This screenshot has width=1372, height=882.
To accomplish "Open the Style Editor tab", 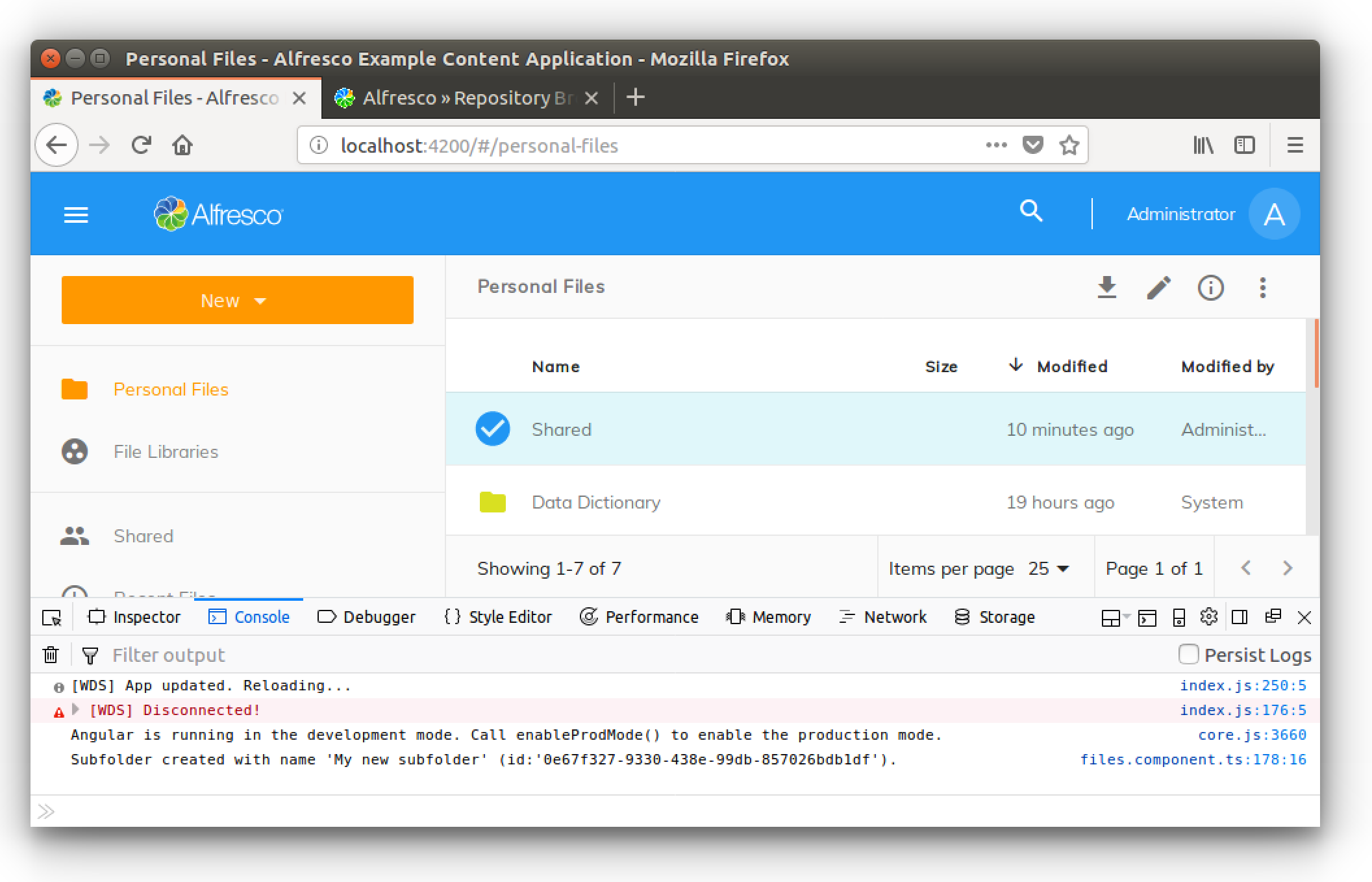I will click(x=498, y=617).
